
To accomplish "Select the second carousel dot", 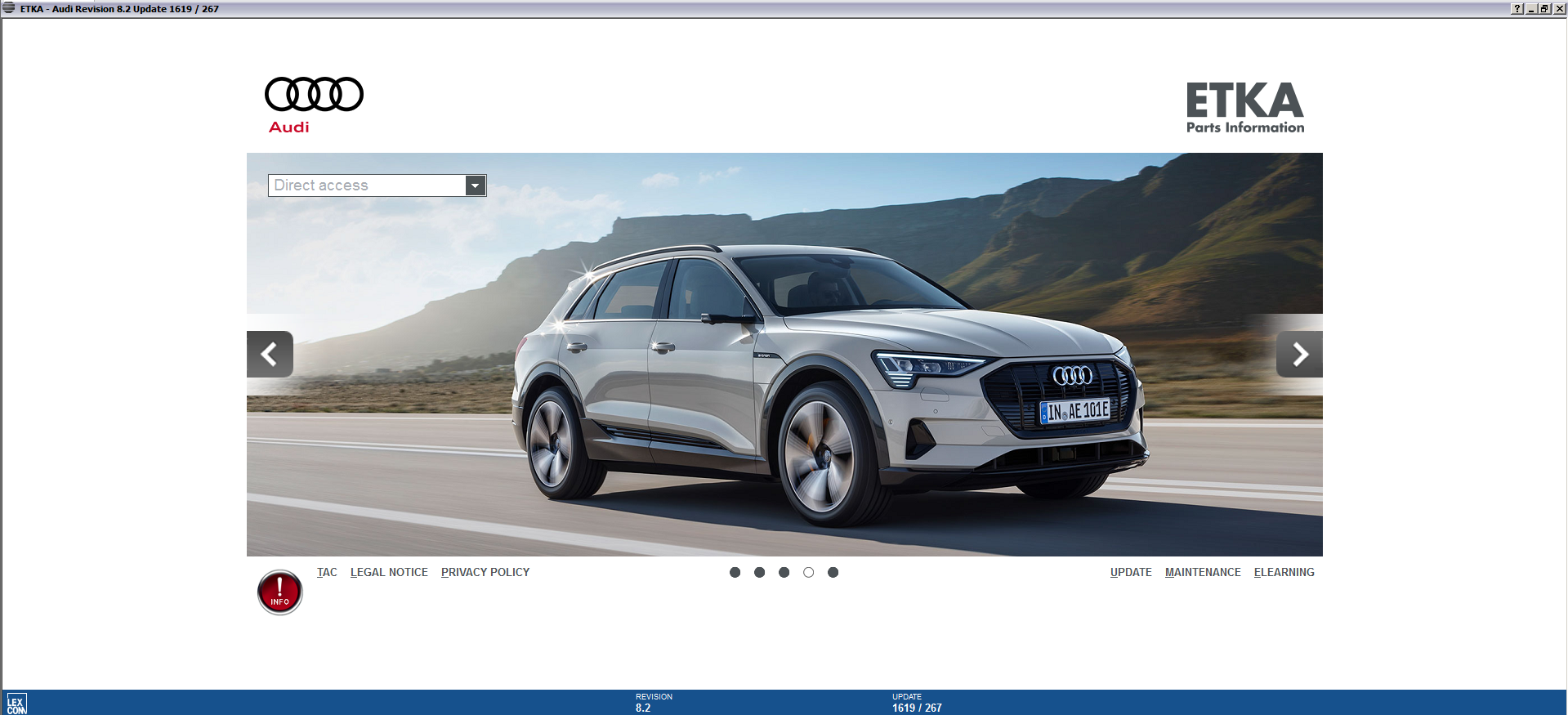I will [759, 572].
